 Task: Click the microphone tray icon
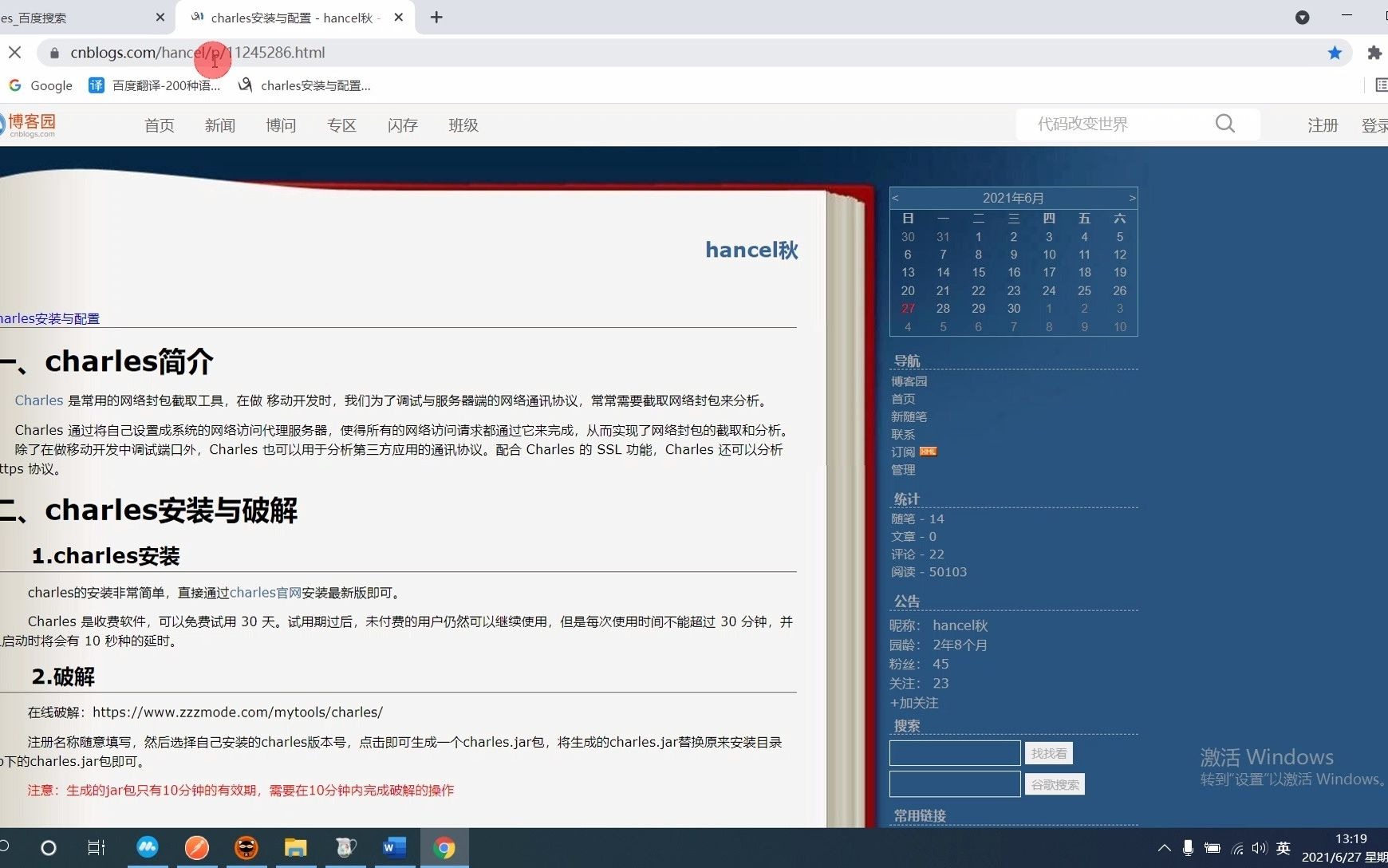coord(1188,848)
